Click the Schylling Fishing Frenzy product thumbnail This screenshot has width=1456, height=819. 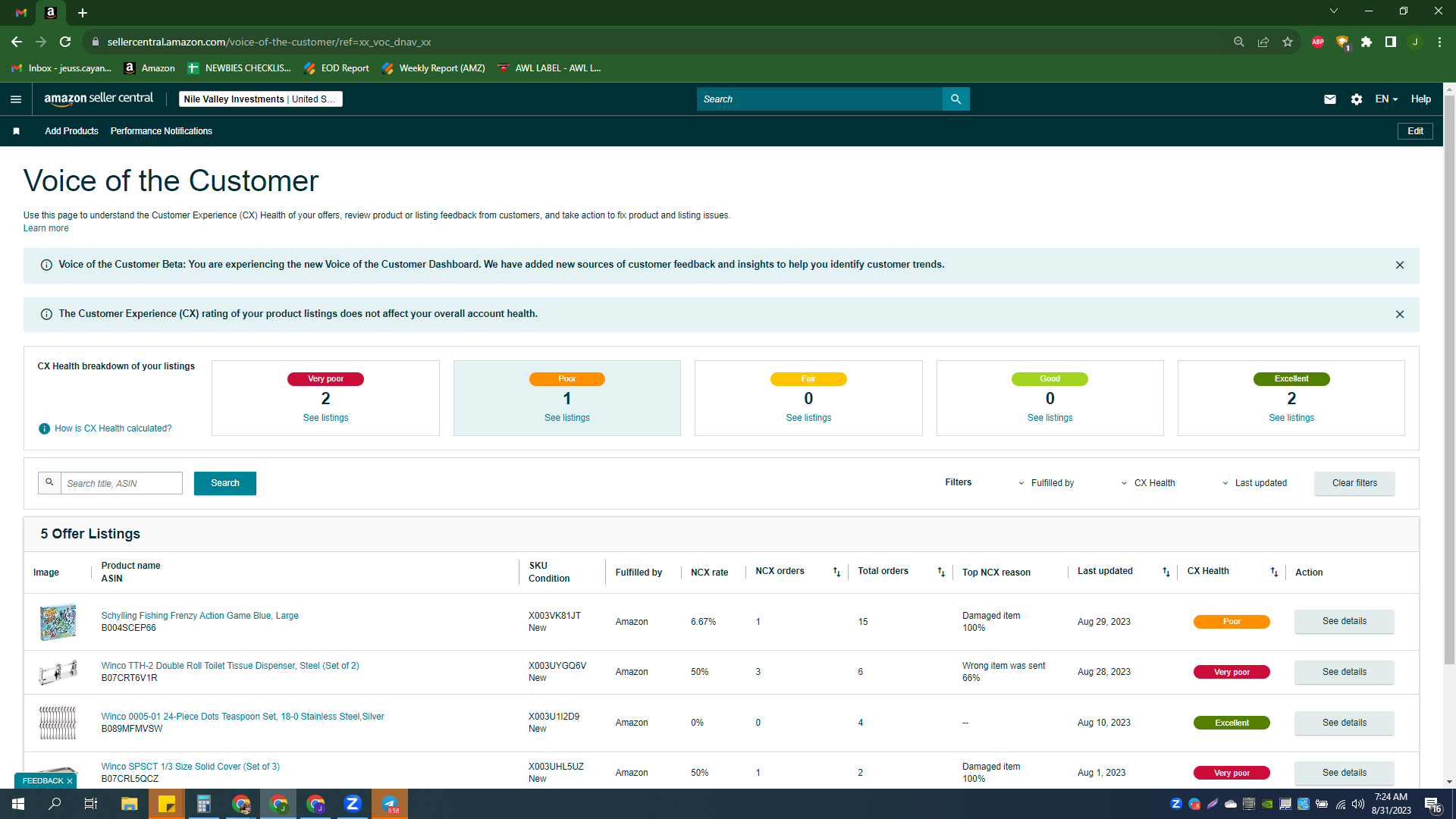click(x=58, y=623)
